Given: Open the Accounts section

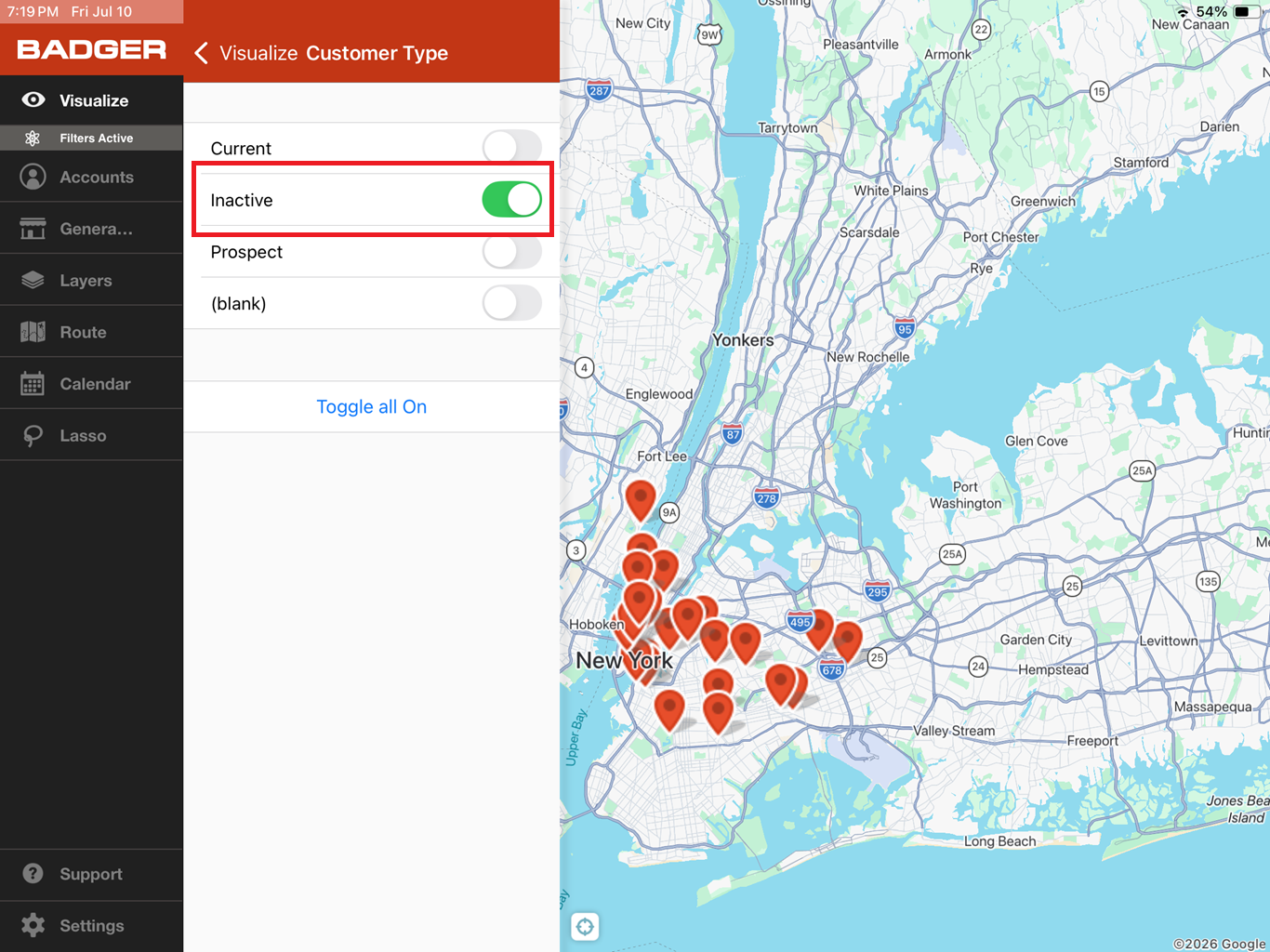Looking at the screenshot, I should click(91, 177).
